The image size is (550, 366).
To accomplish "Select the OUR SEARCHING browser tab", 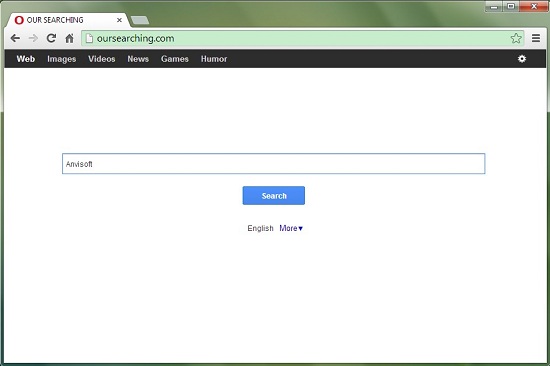I will (x=68, y=20).
